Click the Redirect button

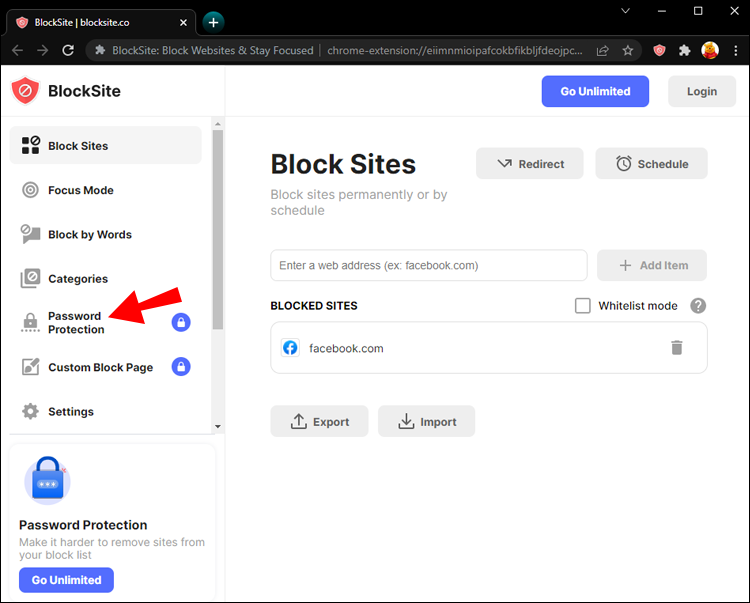click(530, 164)
